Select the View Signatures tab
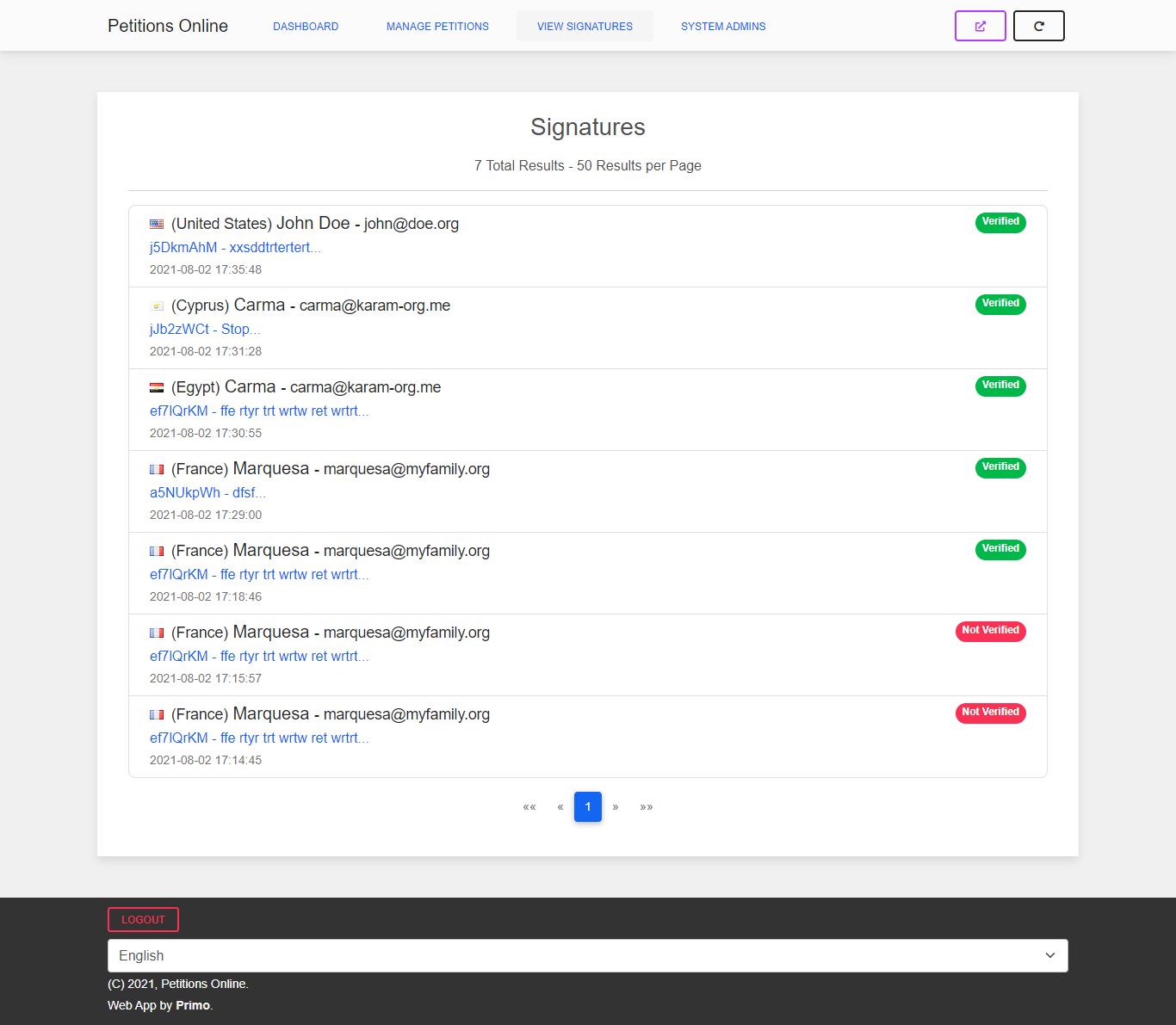Viewport: 1176px width, 1025px height. pyautogui.click(x=585, y=26)
